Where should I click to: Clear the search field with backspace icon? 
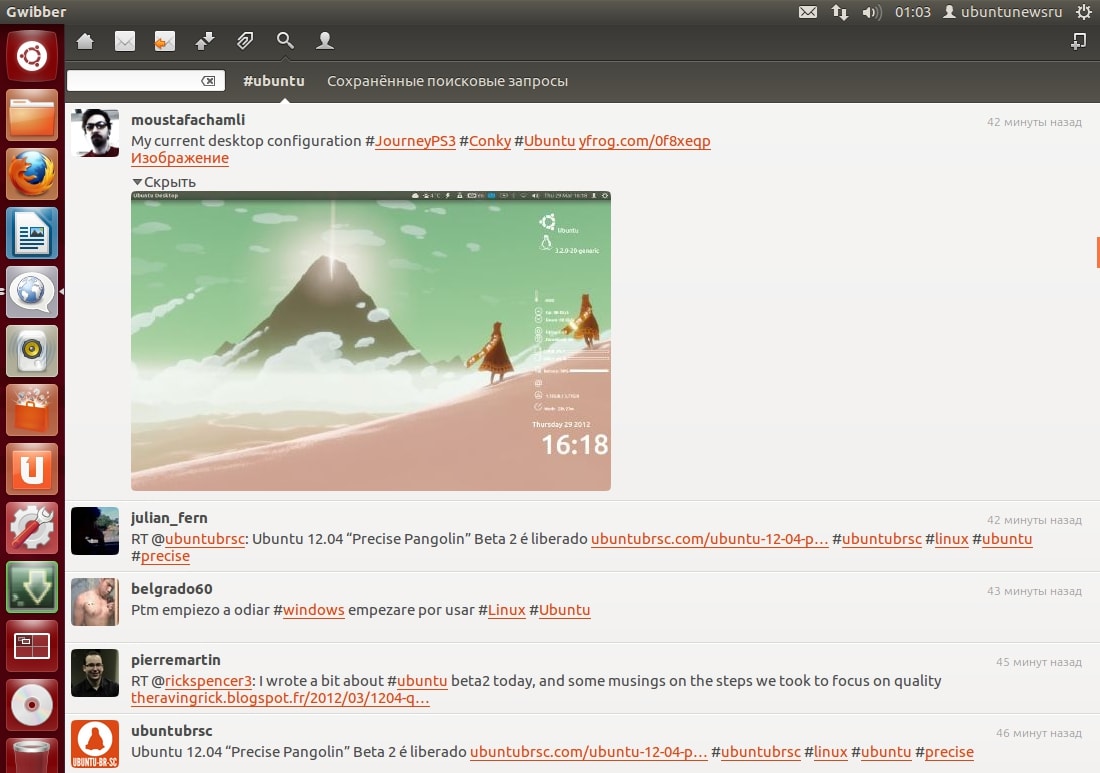(x=208, y=81)
